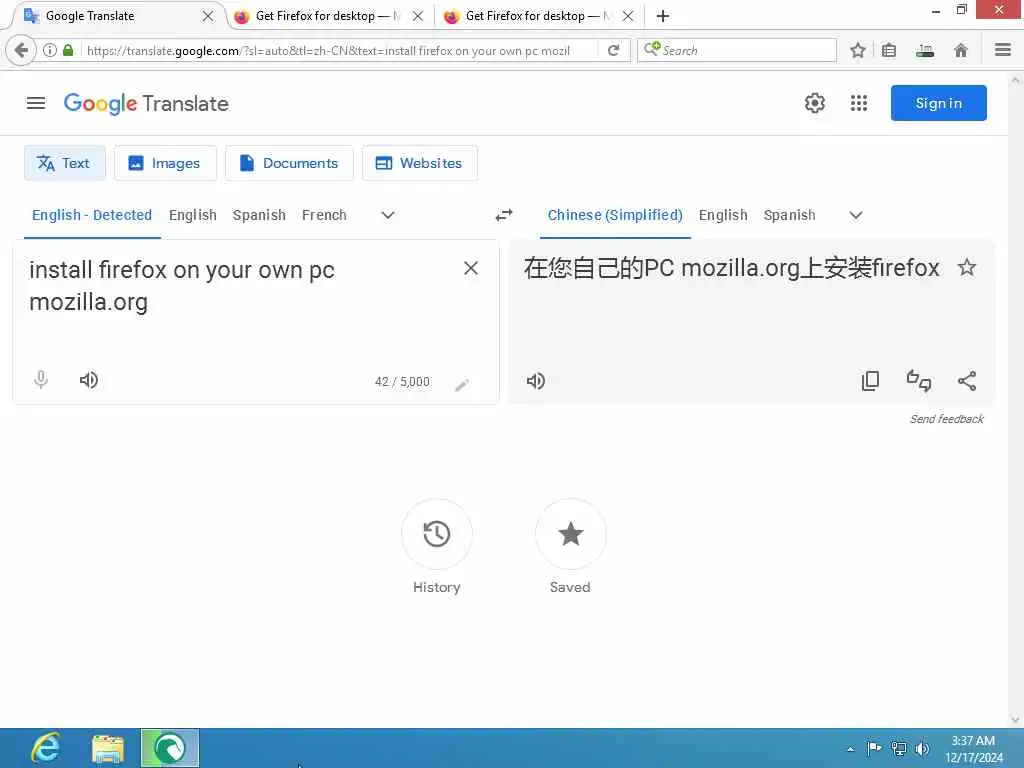
Task: Go back with browser back arrow
Action: (x=20, y=50)
